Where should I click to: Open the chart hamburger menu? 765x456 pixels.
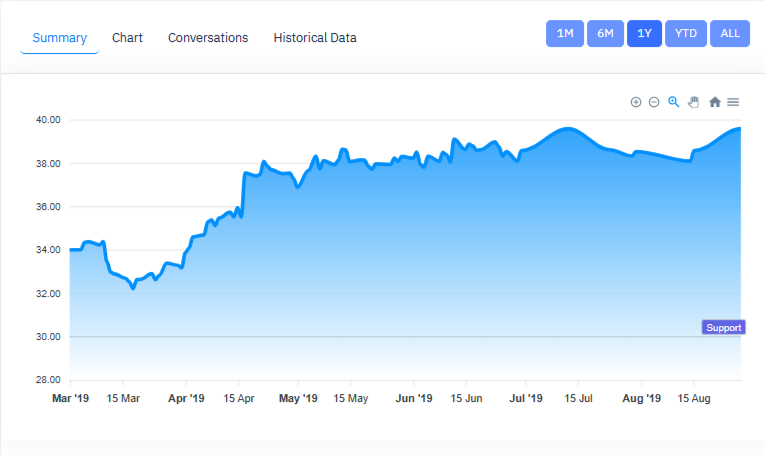click(x=733, y=102)
